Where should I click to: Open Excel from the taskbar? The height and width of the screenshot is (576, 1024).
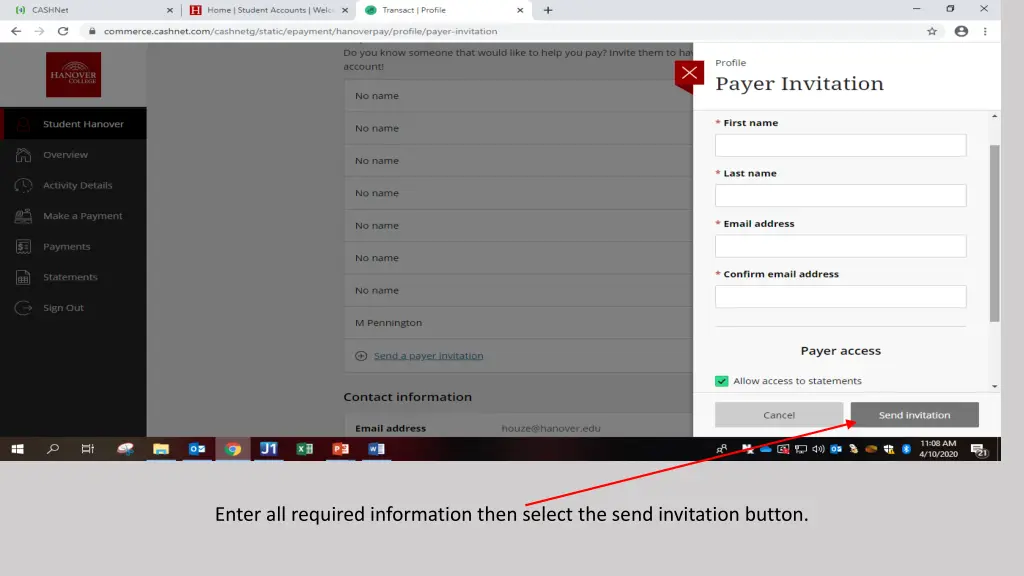(304, 449)
